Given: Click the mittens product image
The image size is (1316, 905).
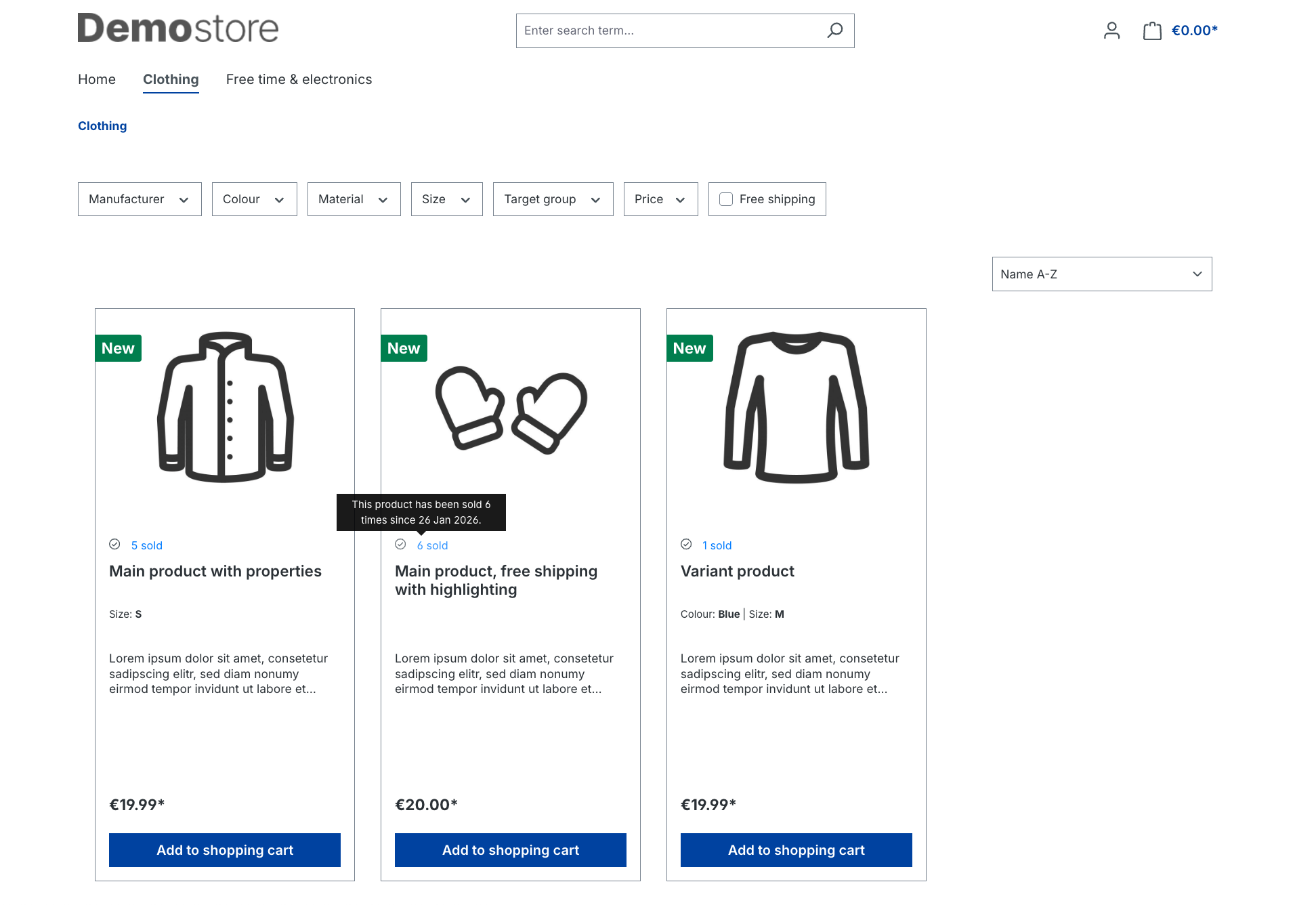Looking at the screenshot, I should coord(511,408).
